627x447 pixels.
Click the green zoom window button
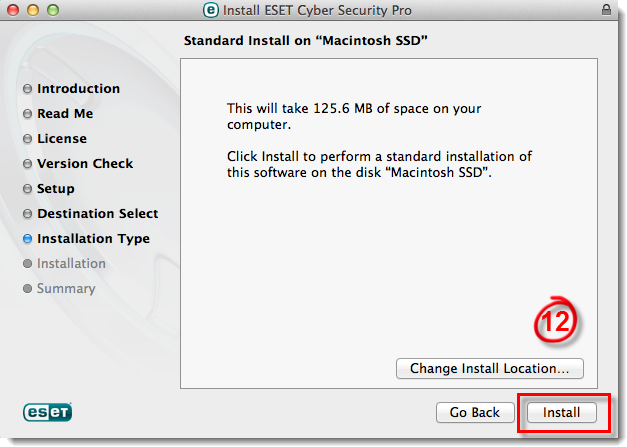coord(53,10)
